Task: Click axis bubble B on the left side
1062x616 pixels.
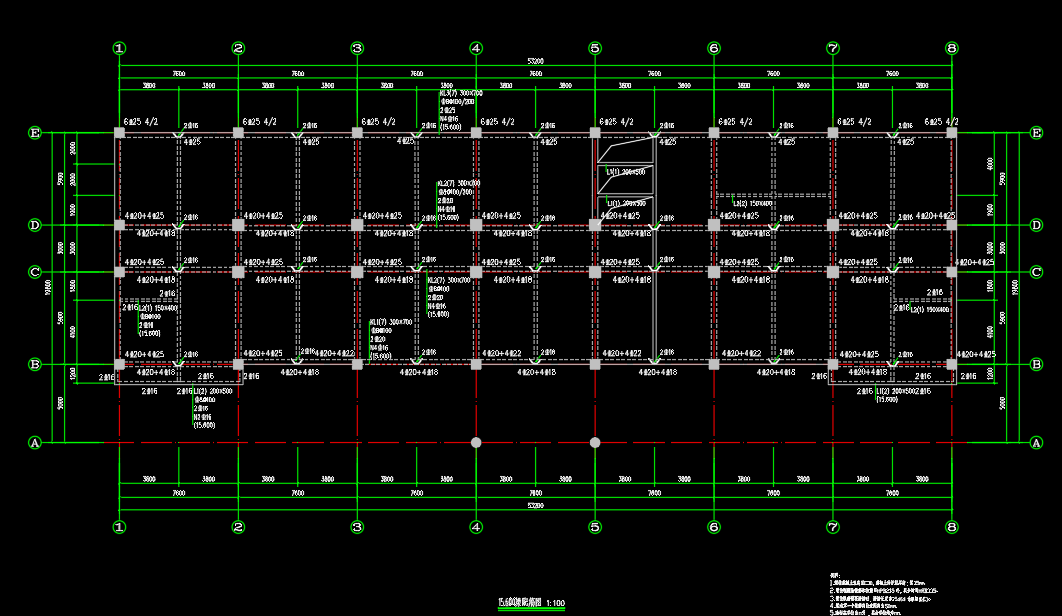Action: coord(35,364)
